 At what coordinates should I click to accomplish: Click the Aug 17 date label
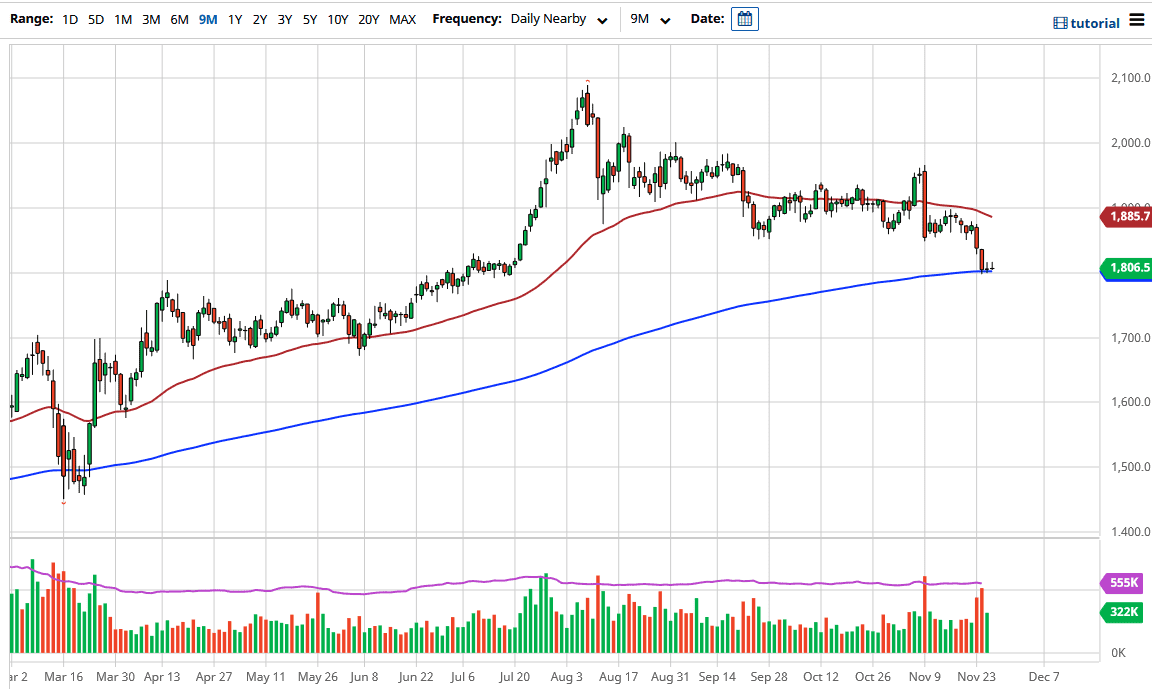click(x=619, y=677)
